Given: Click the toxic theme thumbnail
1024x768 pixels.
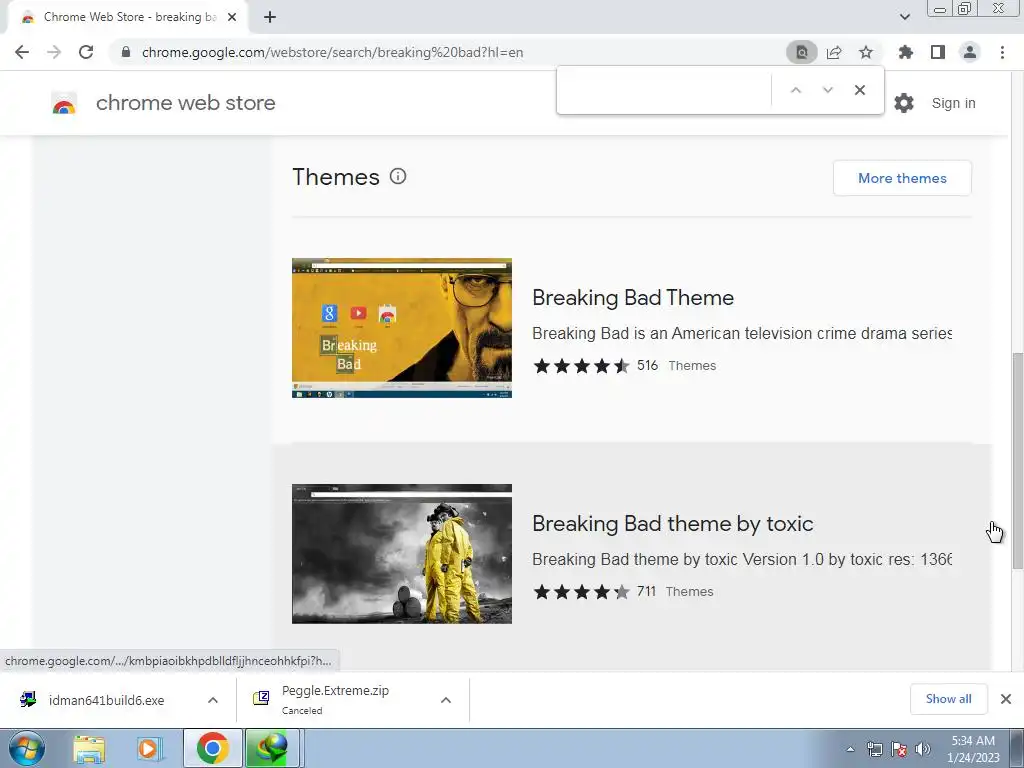Looking at the screenshot, I should 402,554.
